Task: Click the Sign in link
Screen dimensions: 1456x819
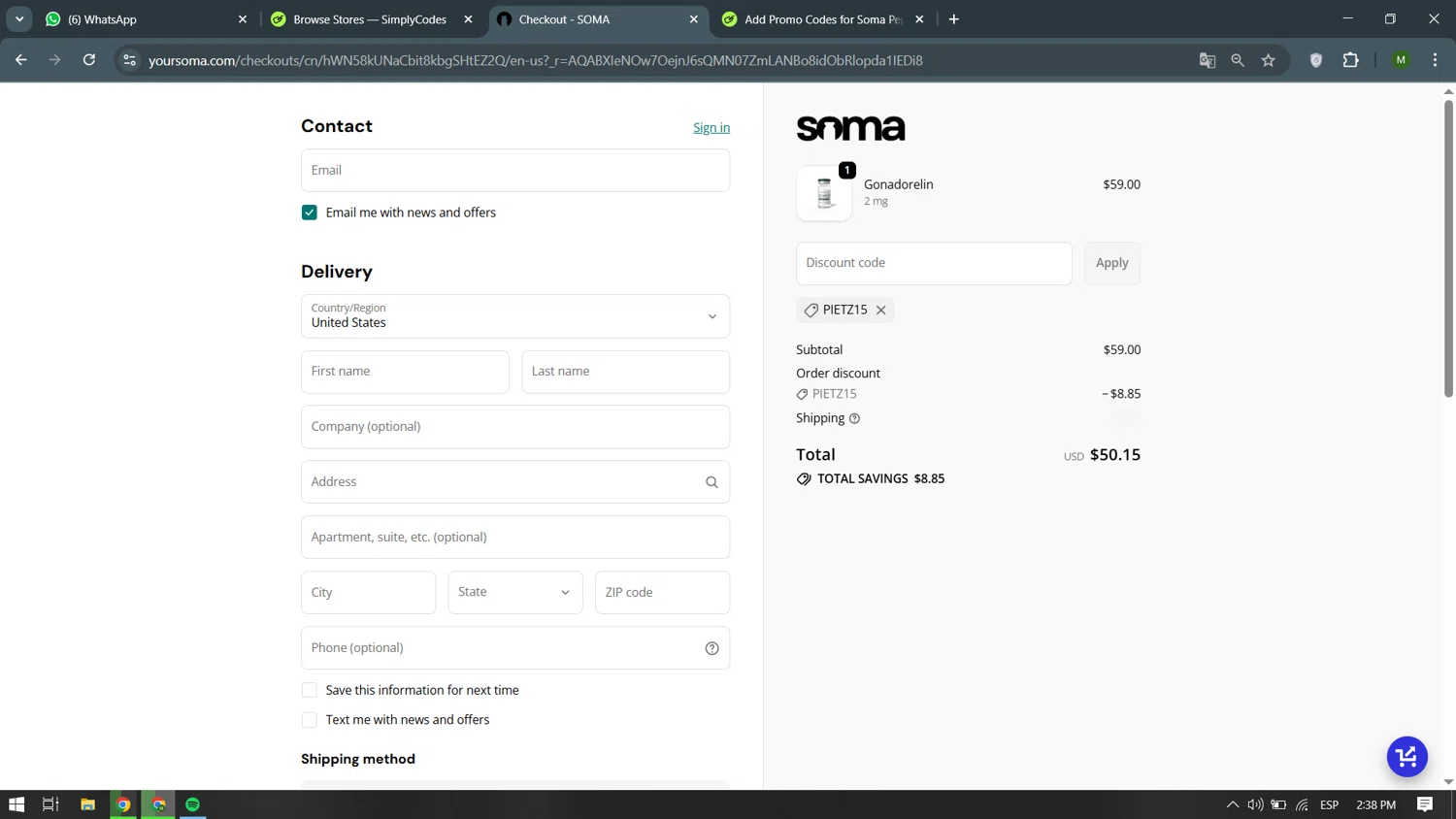Action: [711, 128]
